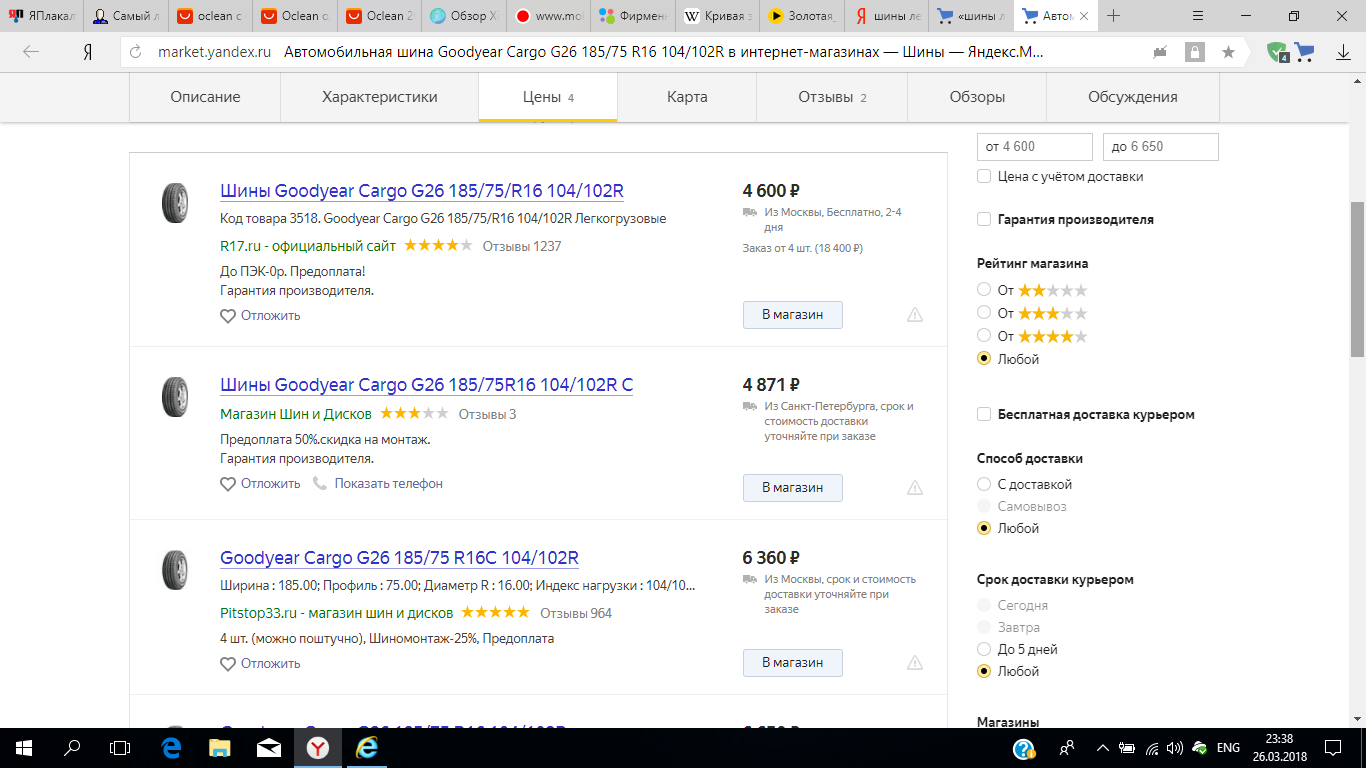Choose the С доставкой delivery option
The width and height of the screenshot is (1366, 768).
984,484
